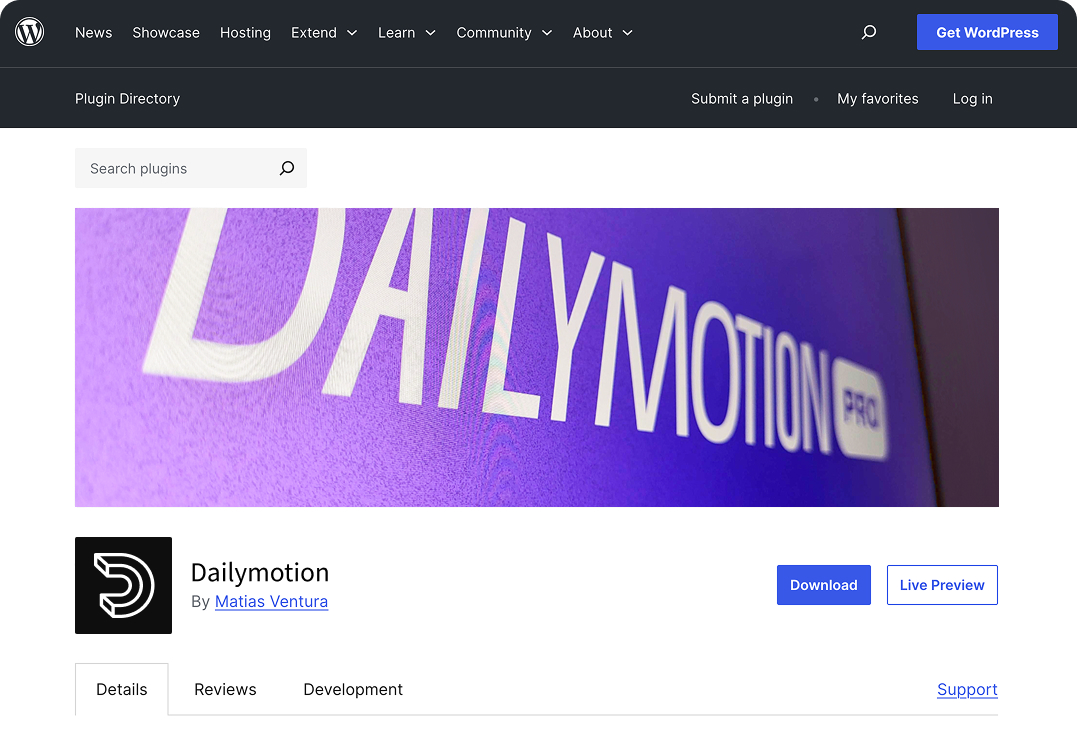
Task: Open Matias Ventura author link
Action: point(271,601)
